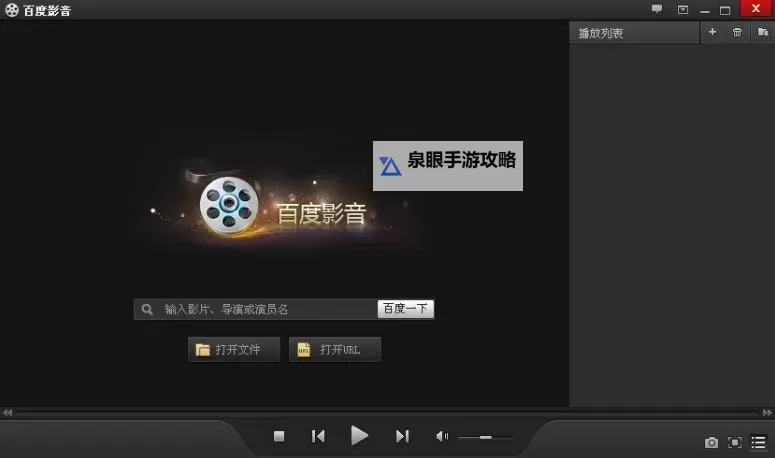The height and width of the screenshot is (458, 775).
Task: Adjust the volume slider
Action: pos(485,437)
